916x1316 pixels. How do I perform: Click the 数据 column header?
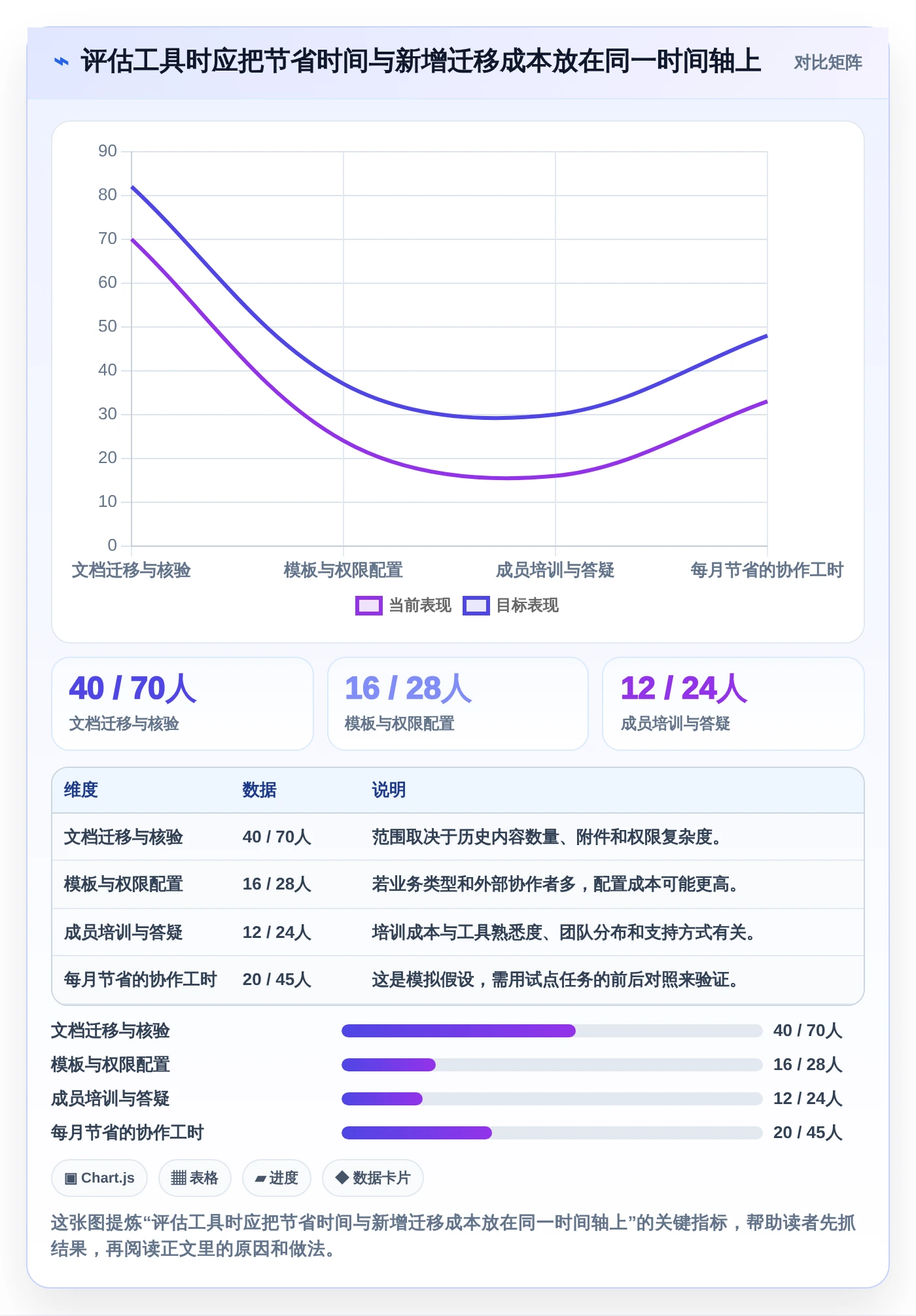click(x=260, y=790)
